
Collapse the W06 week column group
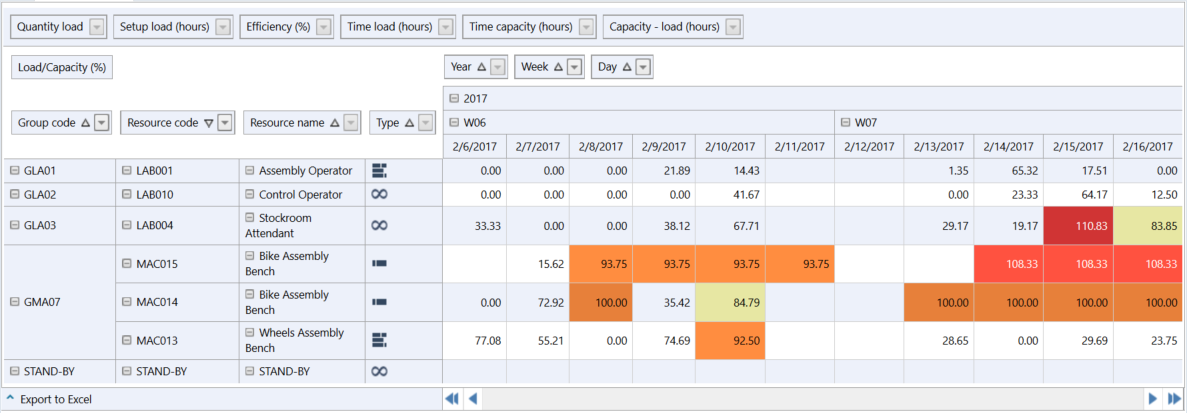454,123
